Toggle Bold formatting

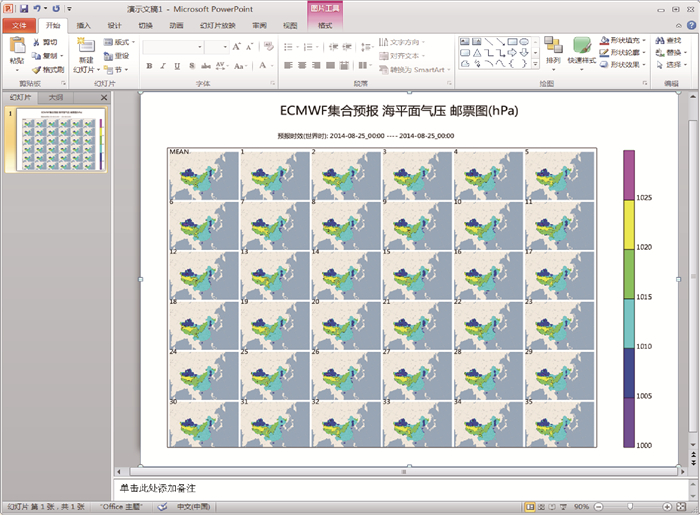149,66
